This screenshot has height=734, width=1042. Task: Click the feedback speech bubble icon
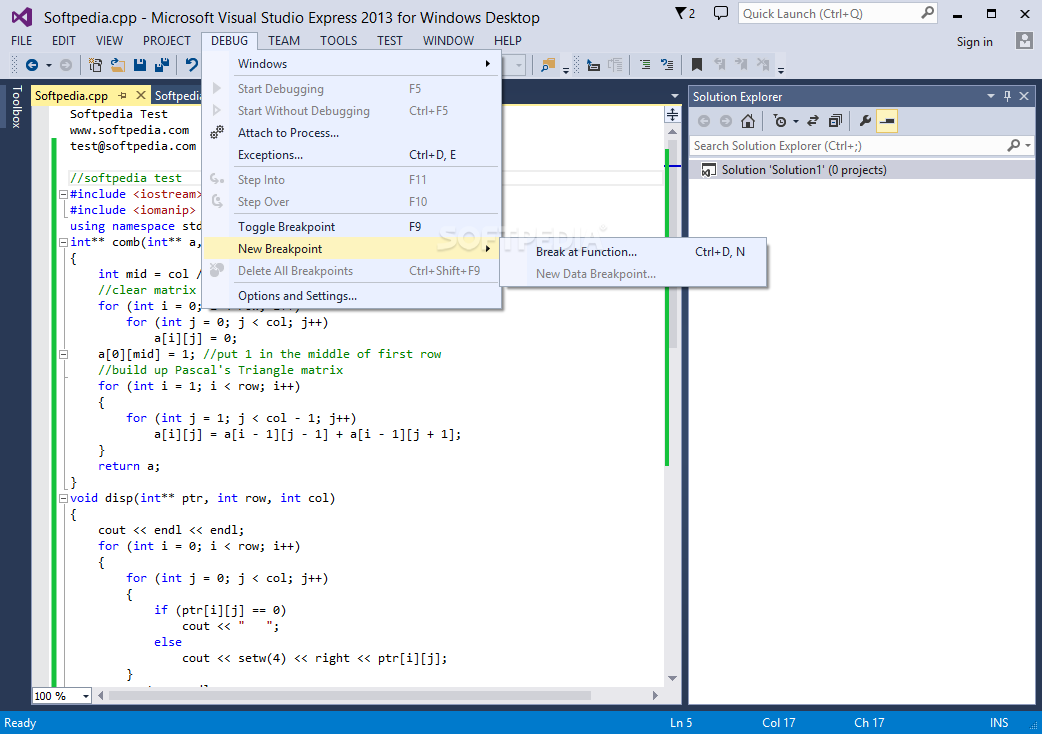pos(720,13)
